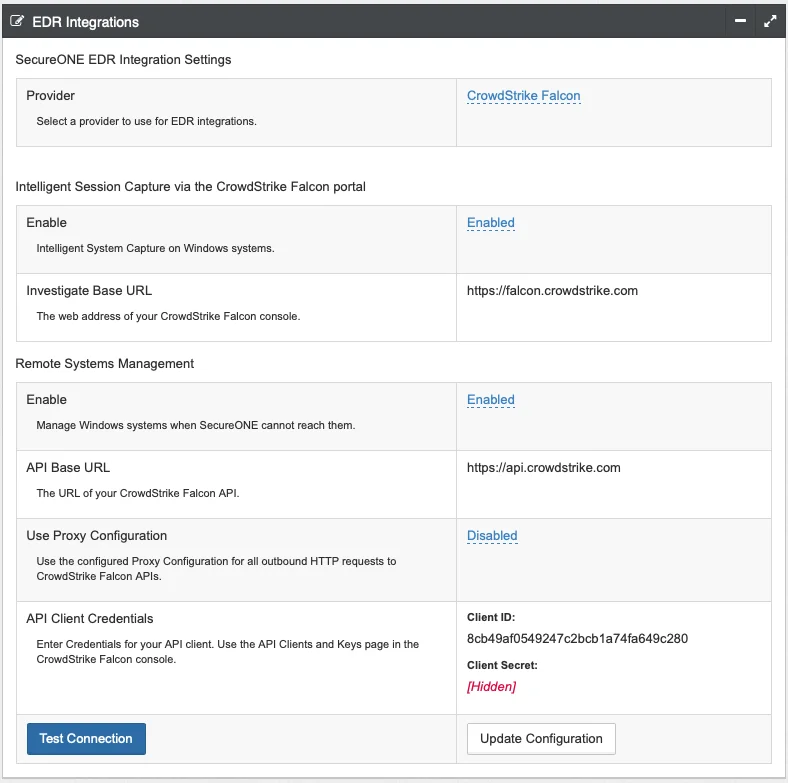Click the API Client Credentials label
This screenshot has height=783, width=788.
(x=89, y=618)
